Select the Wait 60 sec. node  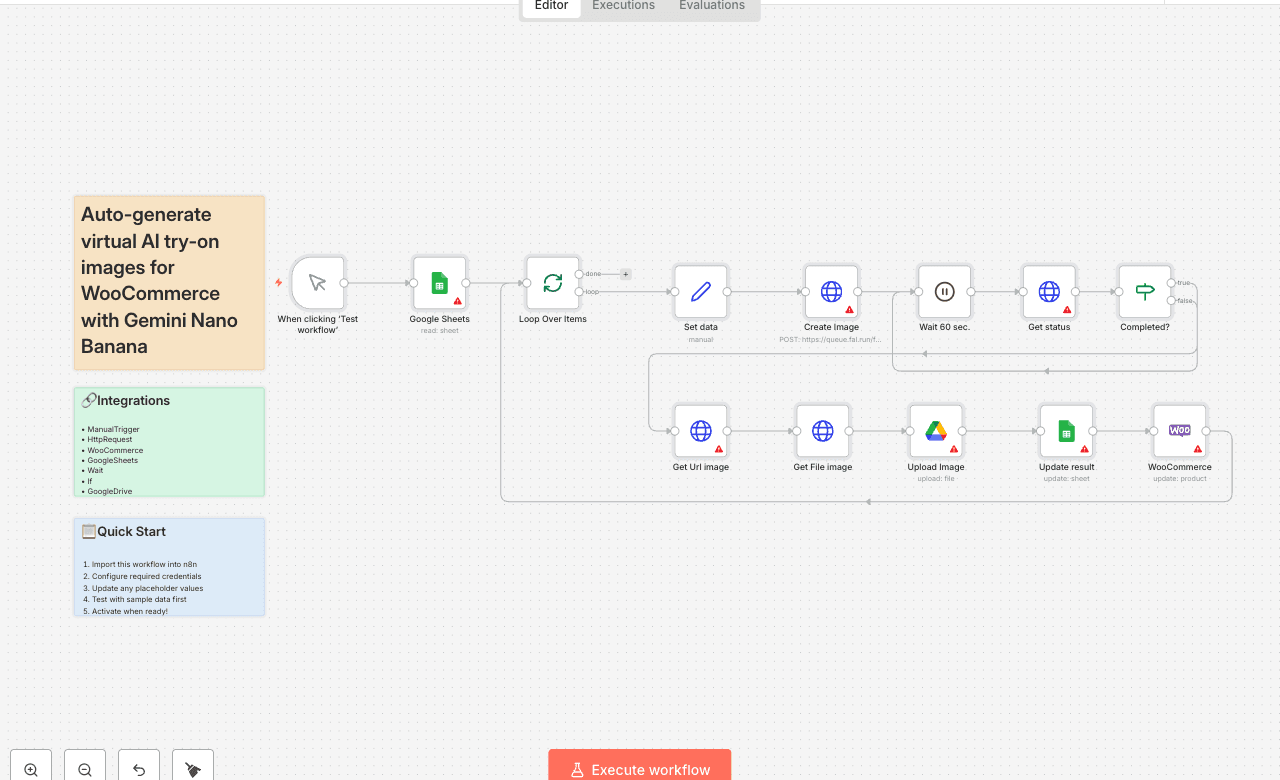944,291
